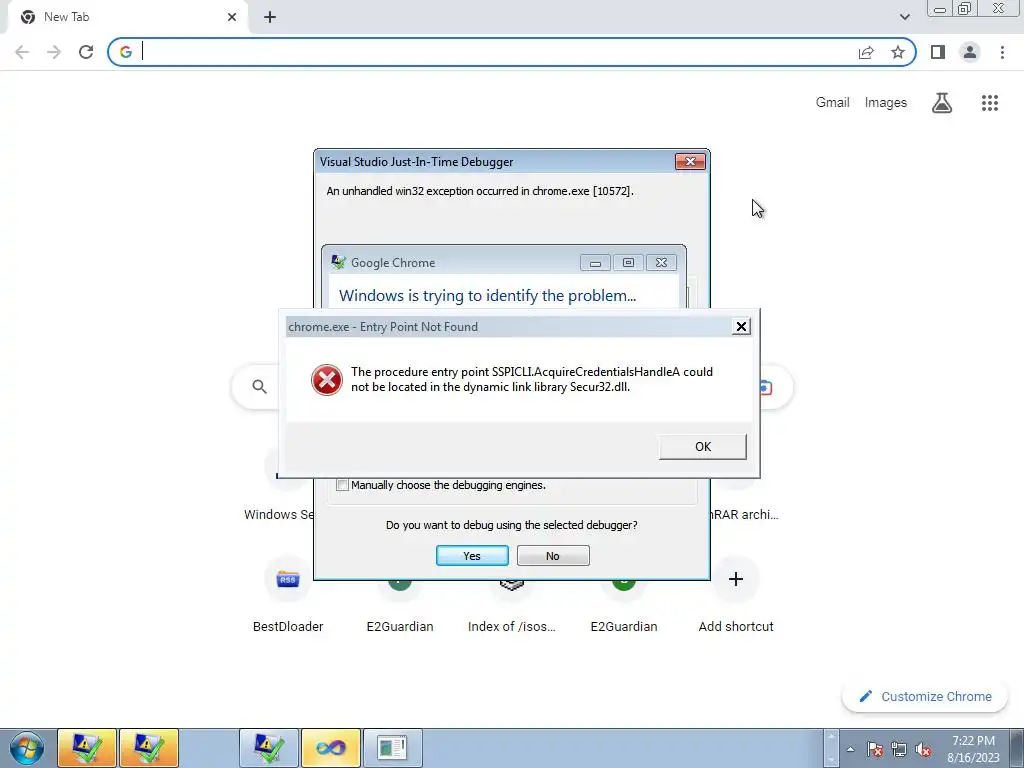Open the Gmail link
1024x768 pixels.
pyautogui.click(x=832, y=103)
